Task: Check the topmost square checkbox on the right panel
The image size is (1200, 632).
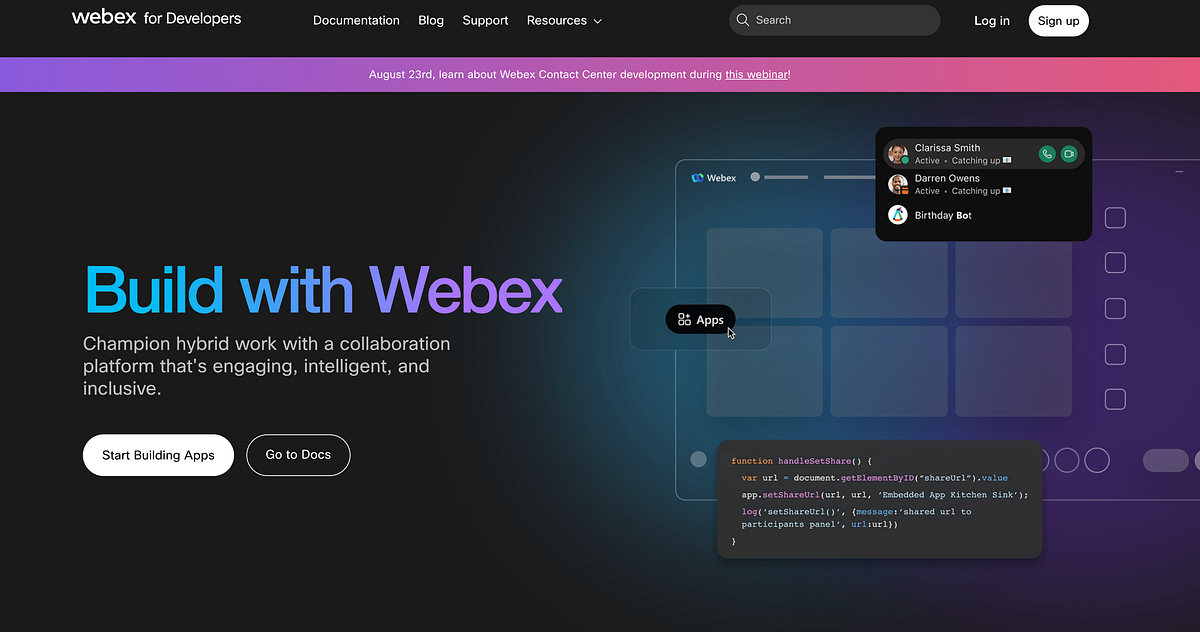Action: pos(1115,217)
